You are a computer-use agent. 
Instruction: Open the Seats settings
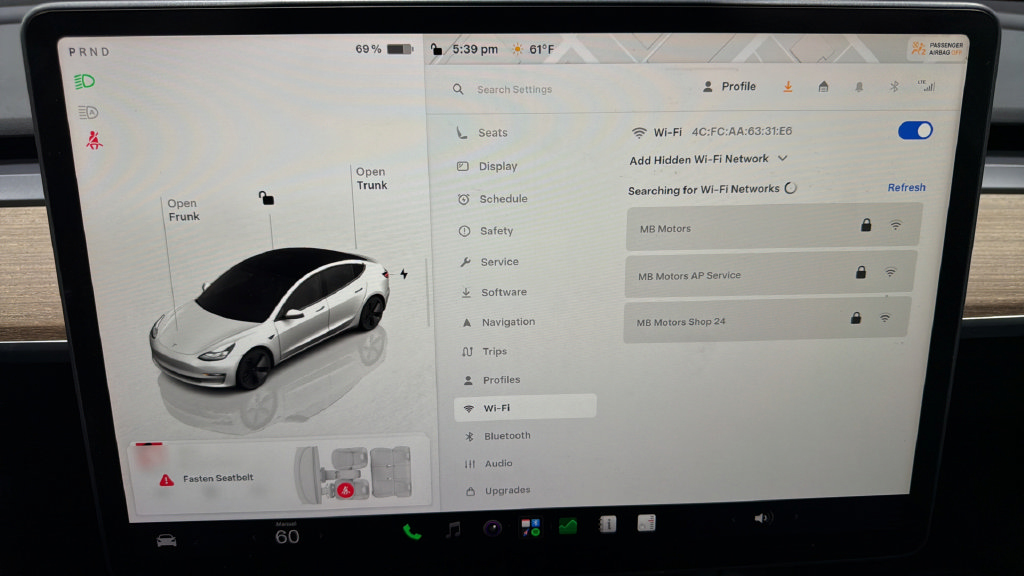click(483, 133)
